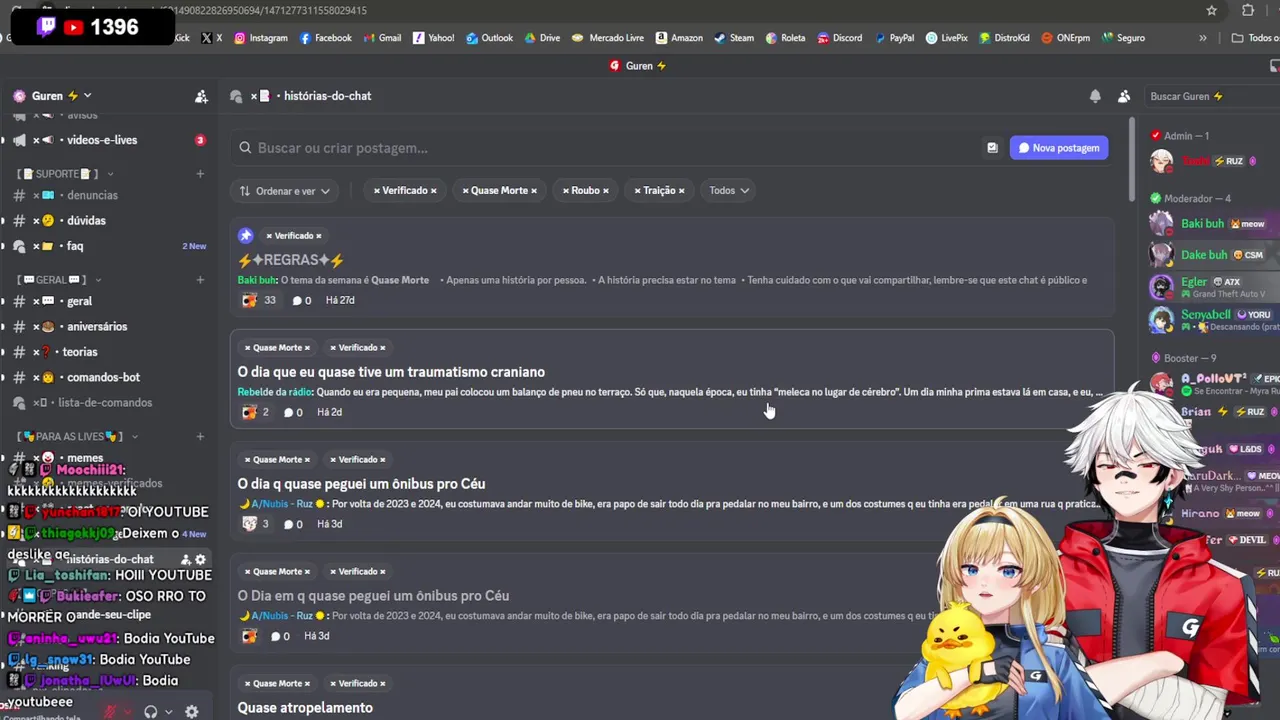The width and height of the screenshot is (1280, 720).
Task: Open the Amazon bookmark
Action: 679,38
